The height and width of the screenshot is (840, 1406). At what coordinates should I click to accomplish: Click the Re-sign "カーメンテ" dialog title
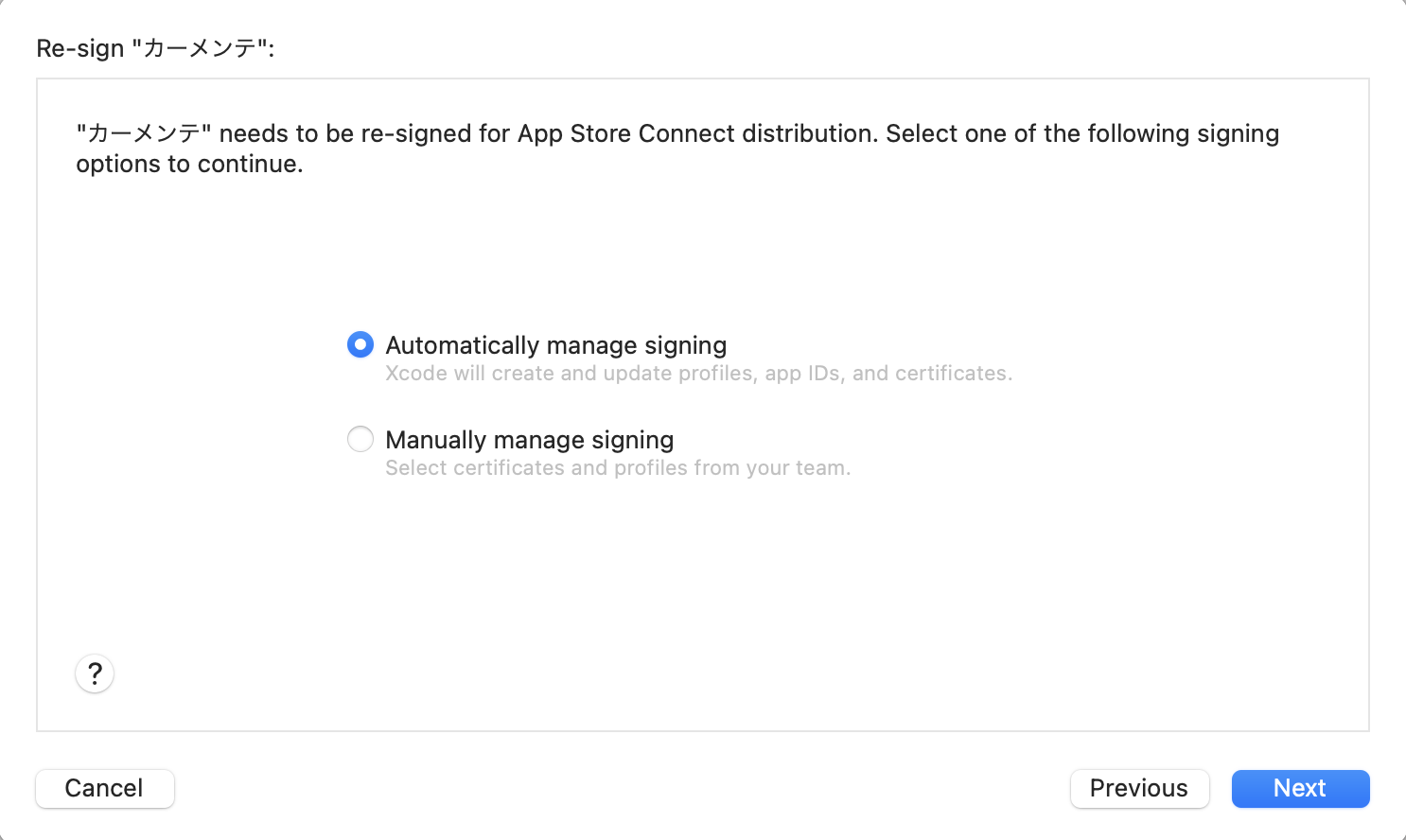[x=155, y=48]
